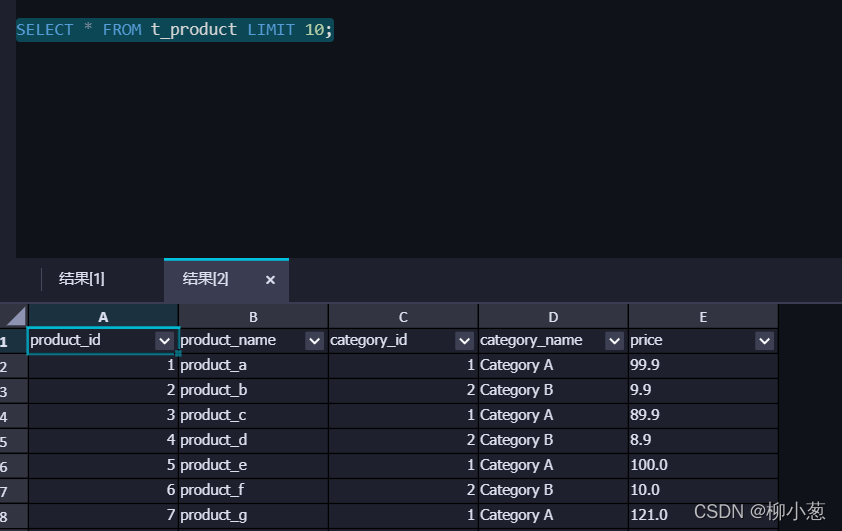Open the product_id filter dropdown
The width and height of the screenshot is (842, 531).
tap(164, 341)
